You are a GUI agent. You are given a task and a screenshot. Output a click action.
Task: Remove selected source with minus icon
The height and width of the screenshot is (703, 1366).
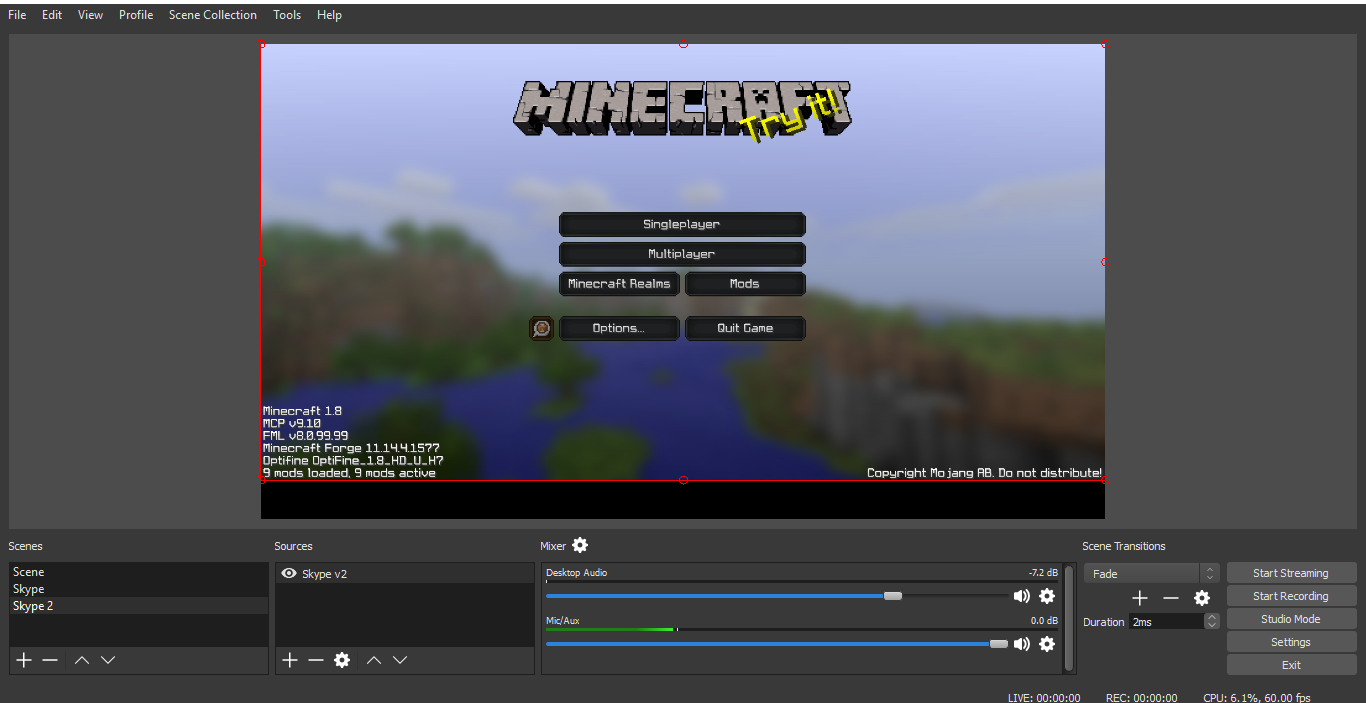(316, 660)
